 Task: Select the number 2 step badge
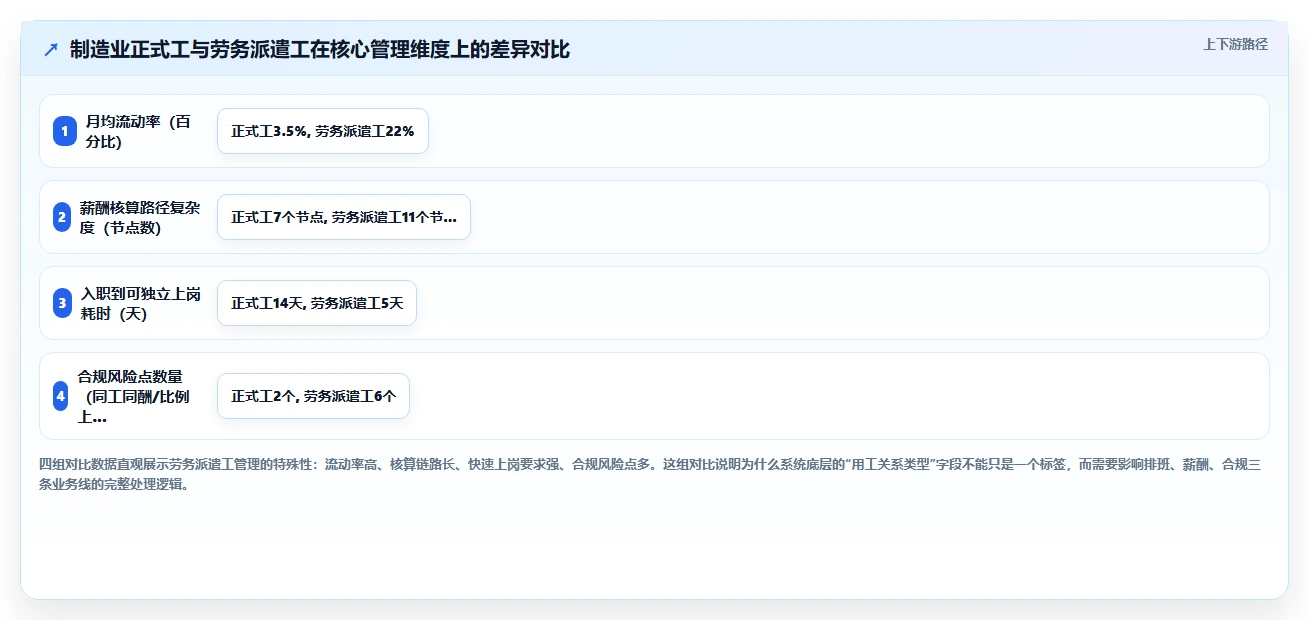point(62,217)
